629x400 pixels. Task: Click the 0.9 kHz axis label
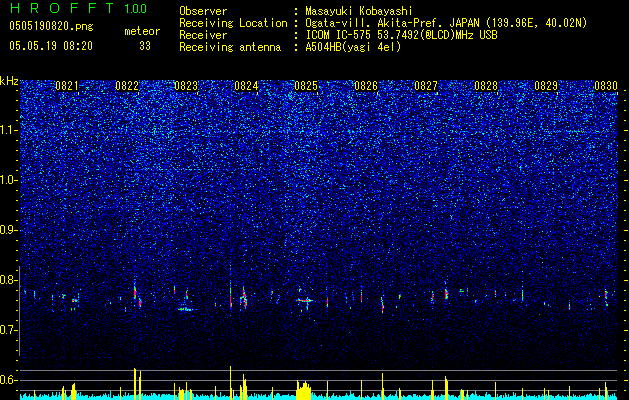9,230
